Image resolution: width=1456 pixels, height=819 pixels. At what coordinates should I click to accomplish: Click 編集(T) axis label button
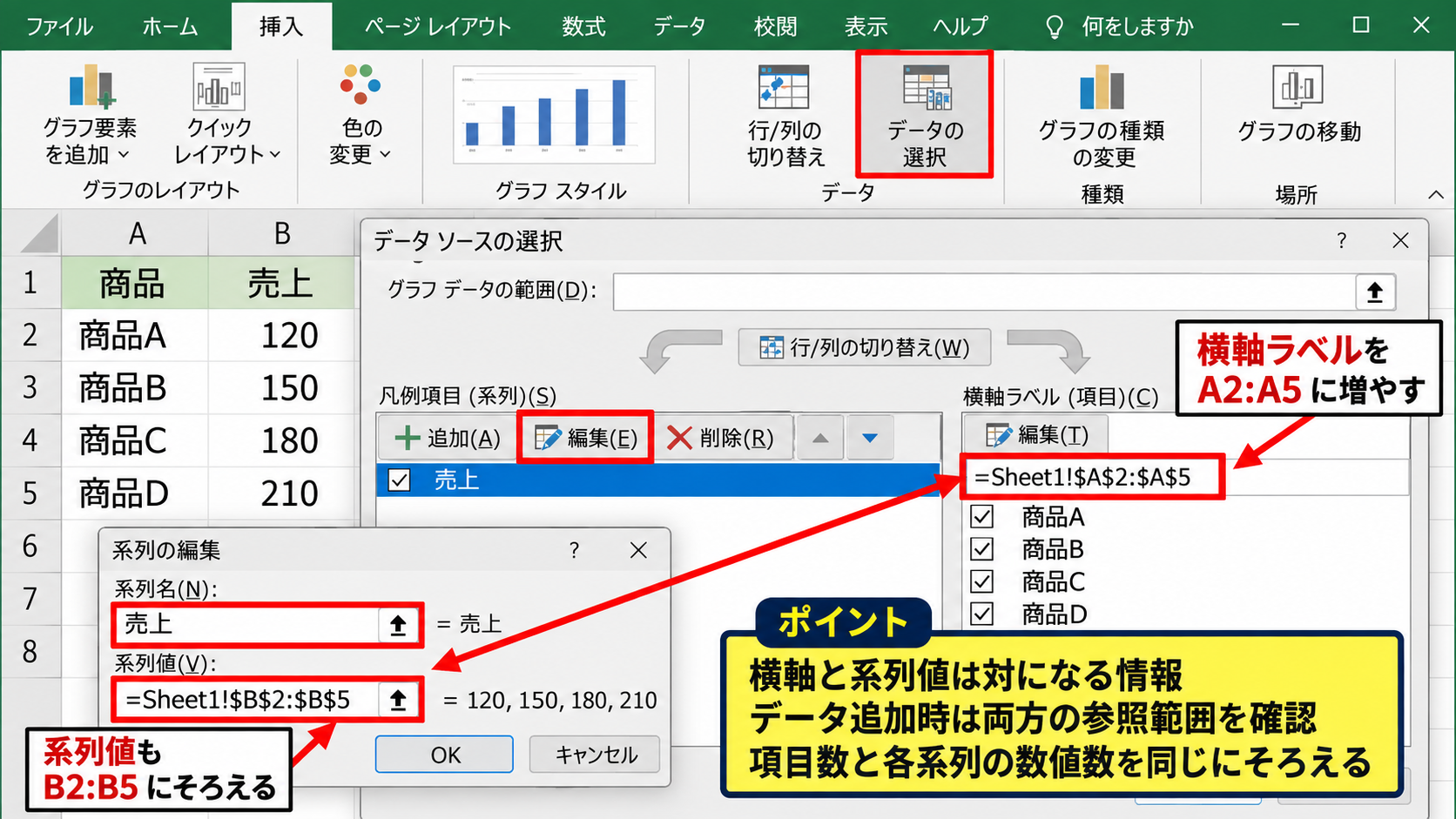click(x=1036, y=434)
